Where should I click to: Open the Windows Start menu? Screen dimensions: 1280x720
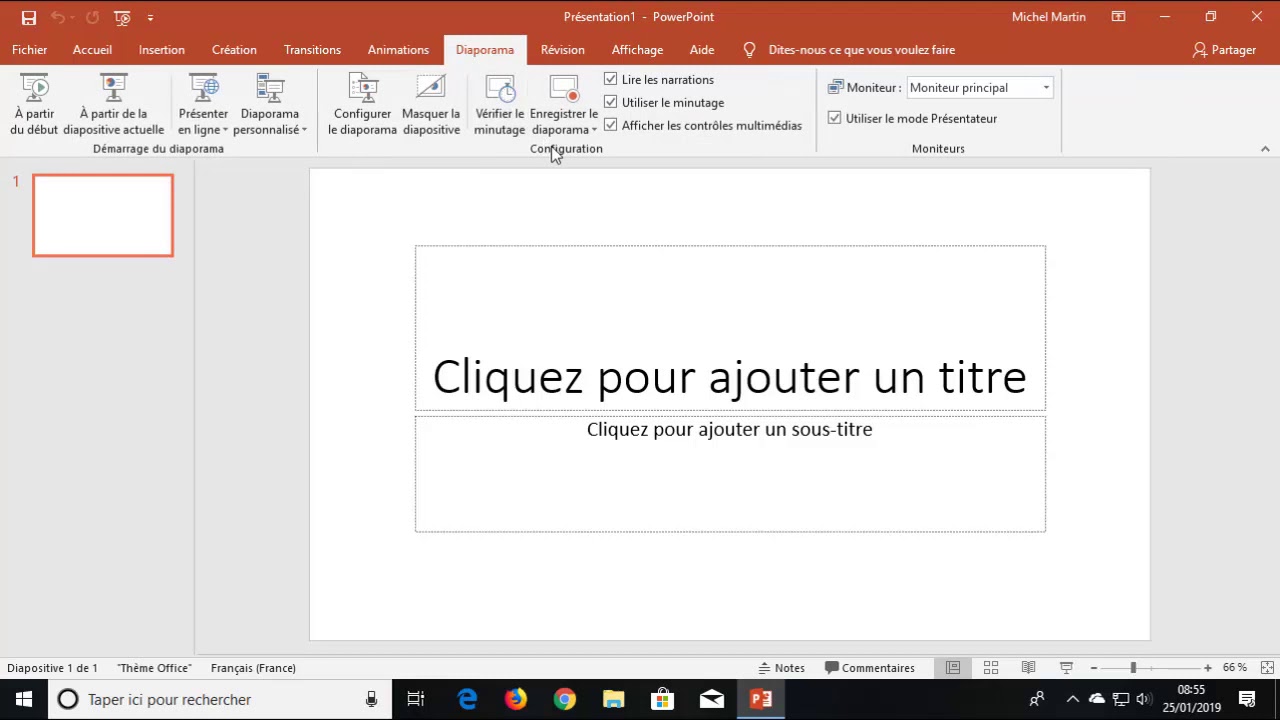pos(24,700)
